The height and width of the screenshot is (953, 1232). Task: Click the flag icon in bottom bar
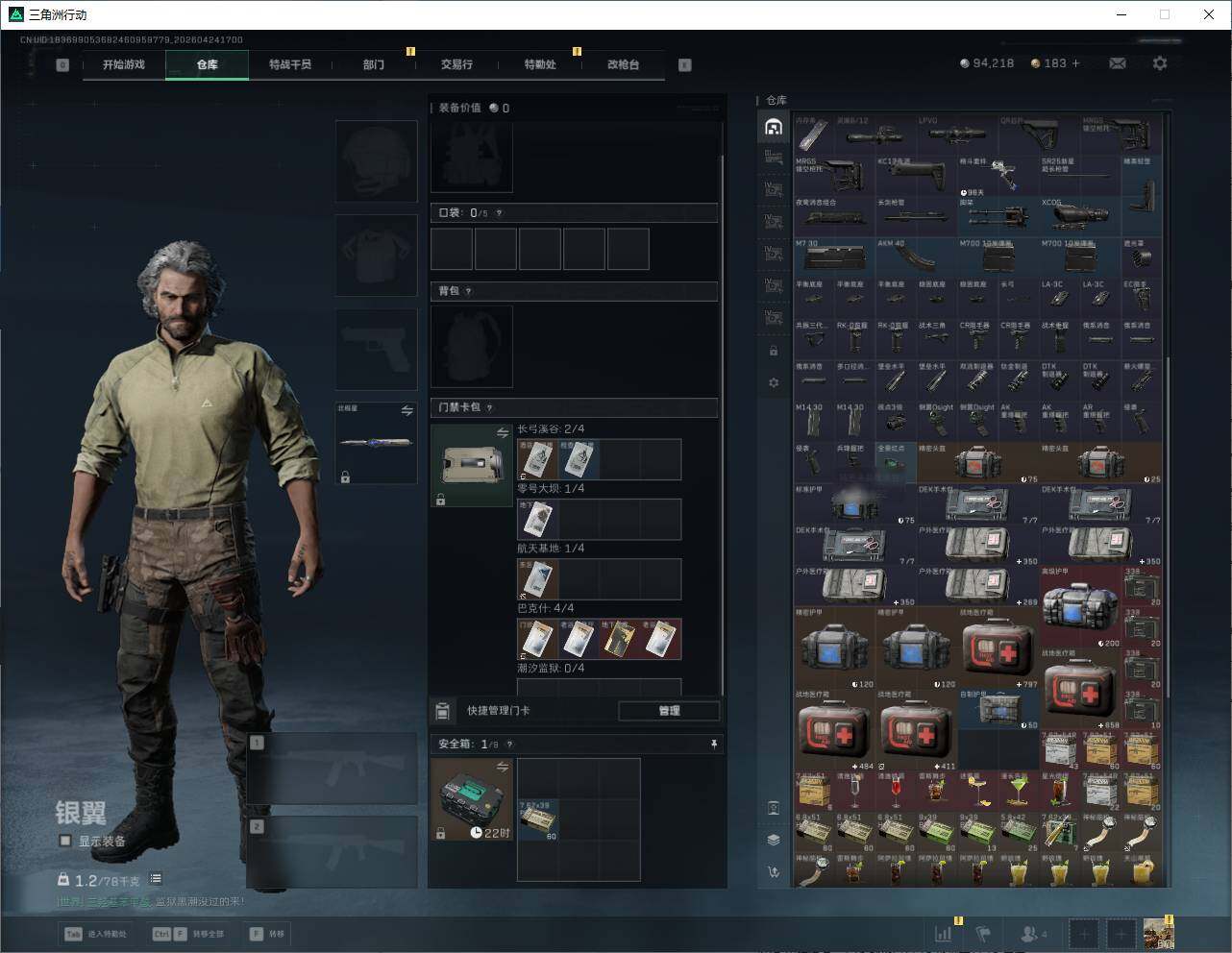pos(983,933)
